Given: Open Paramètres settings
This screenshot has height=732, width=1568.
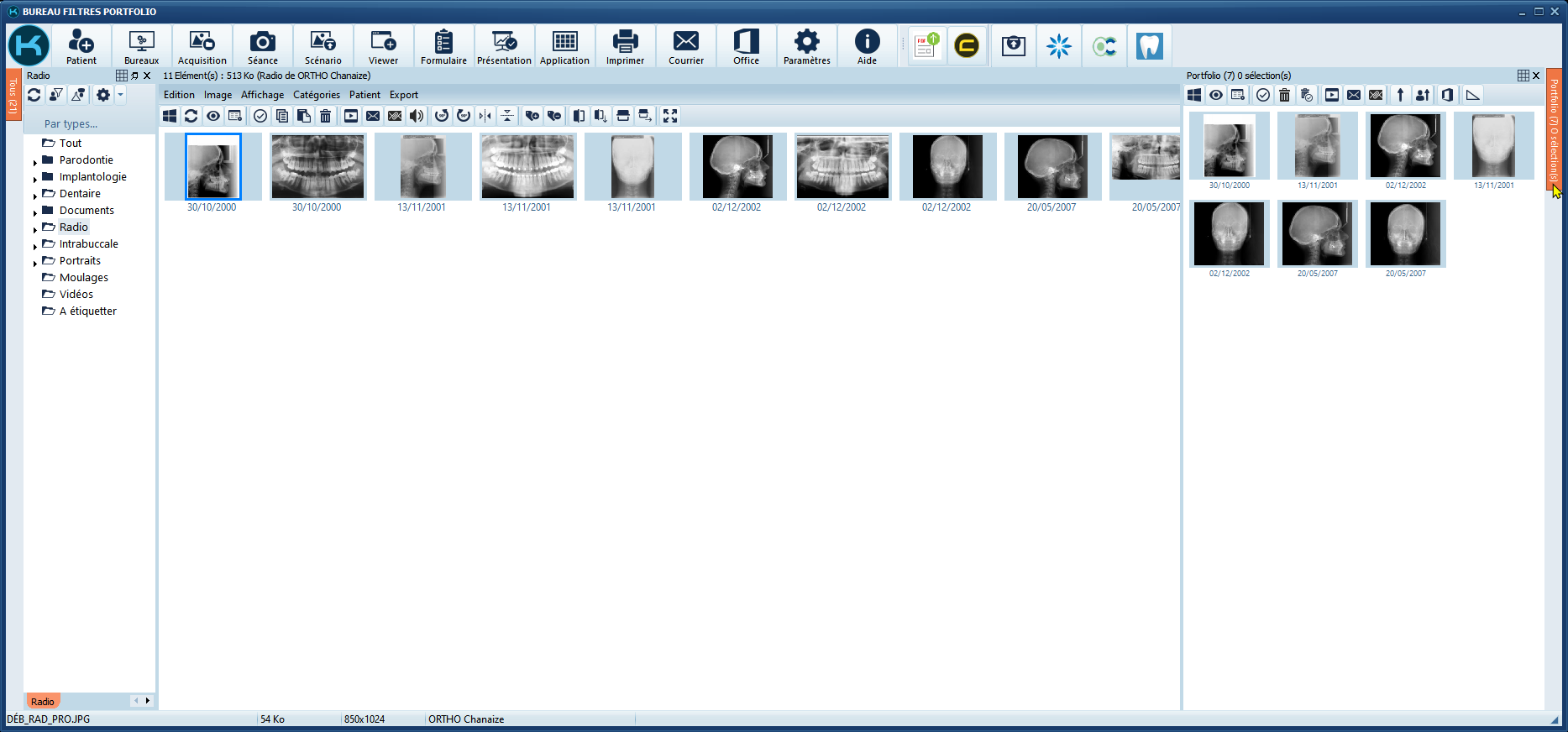Looking at the screenshot, I should pos(806,46).
